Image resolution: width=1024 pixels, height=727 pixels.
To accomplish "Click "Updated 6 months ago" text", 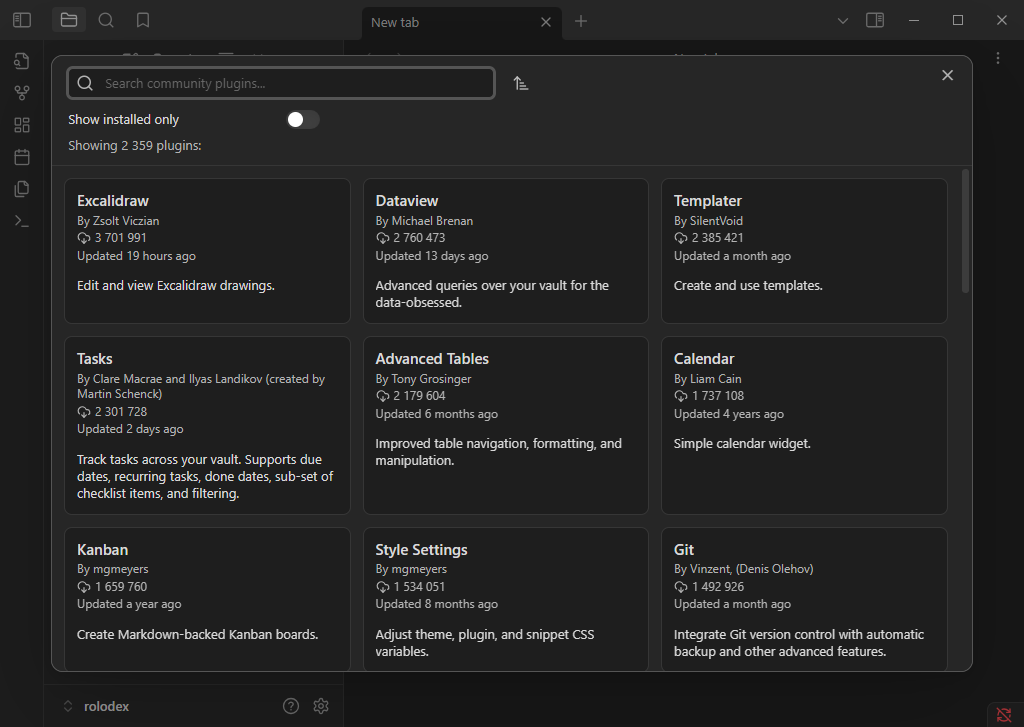I will [x=436, y=414].
